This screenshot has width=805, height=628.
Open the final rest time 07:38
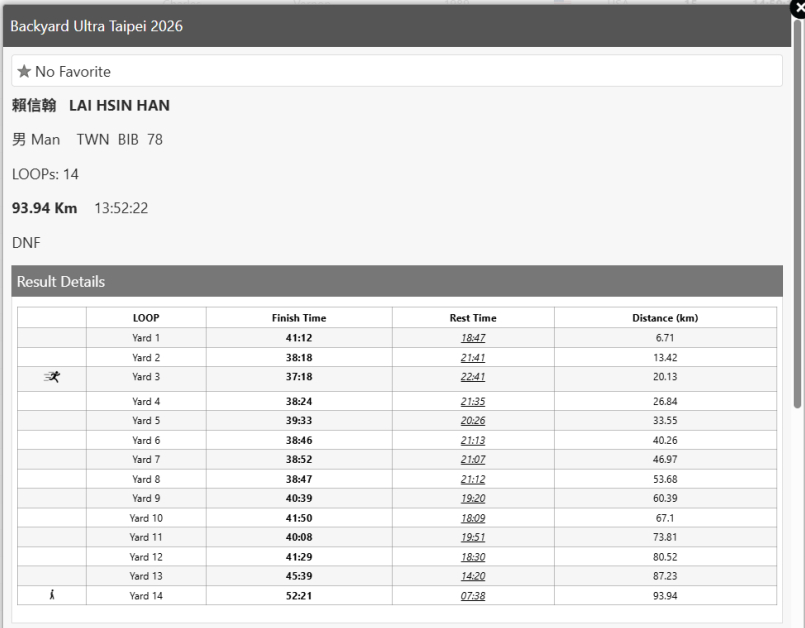pos(472,595)
